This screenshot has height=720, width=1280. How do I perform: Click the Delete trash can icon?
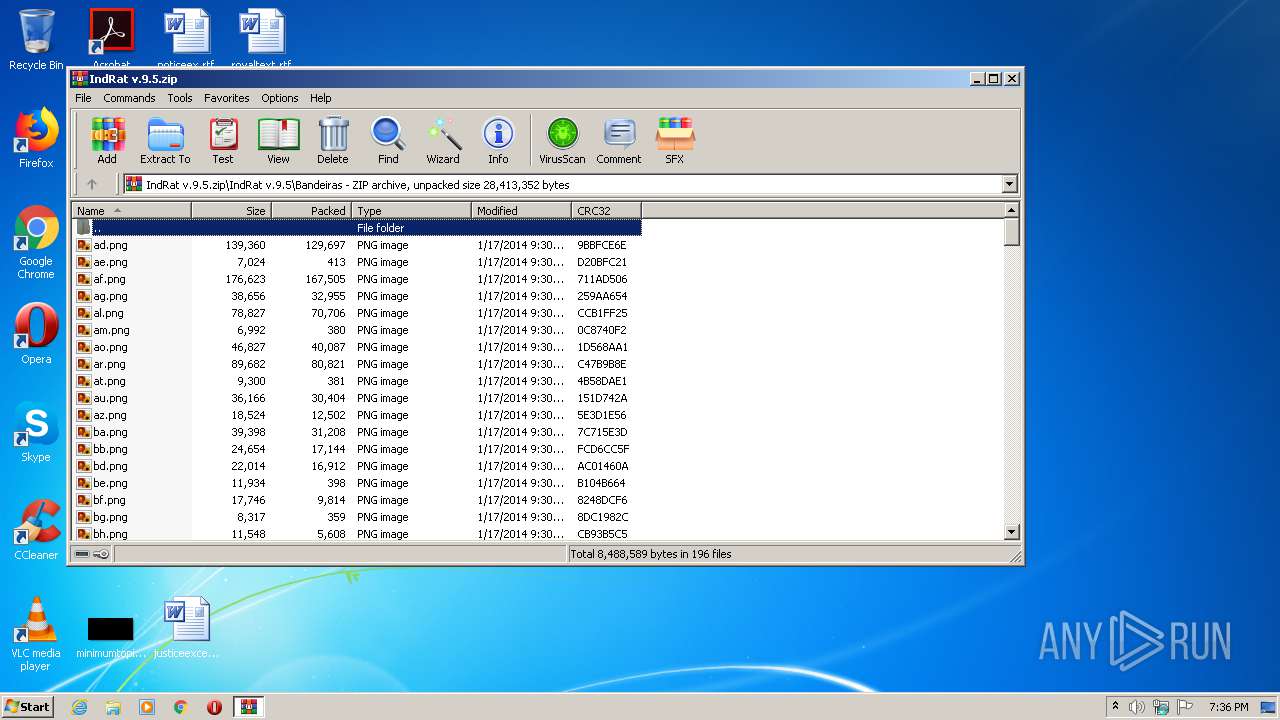(x=333, y=141)
